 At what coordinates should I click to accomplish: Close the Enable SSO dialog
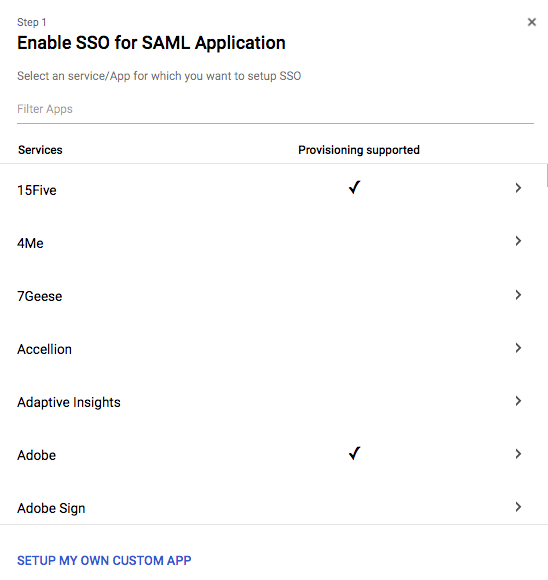532,22
